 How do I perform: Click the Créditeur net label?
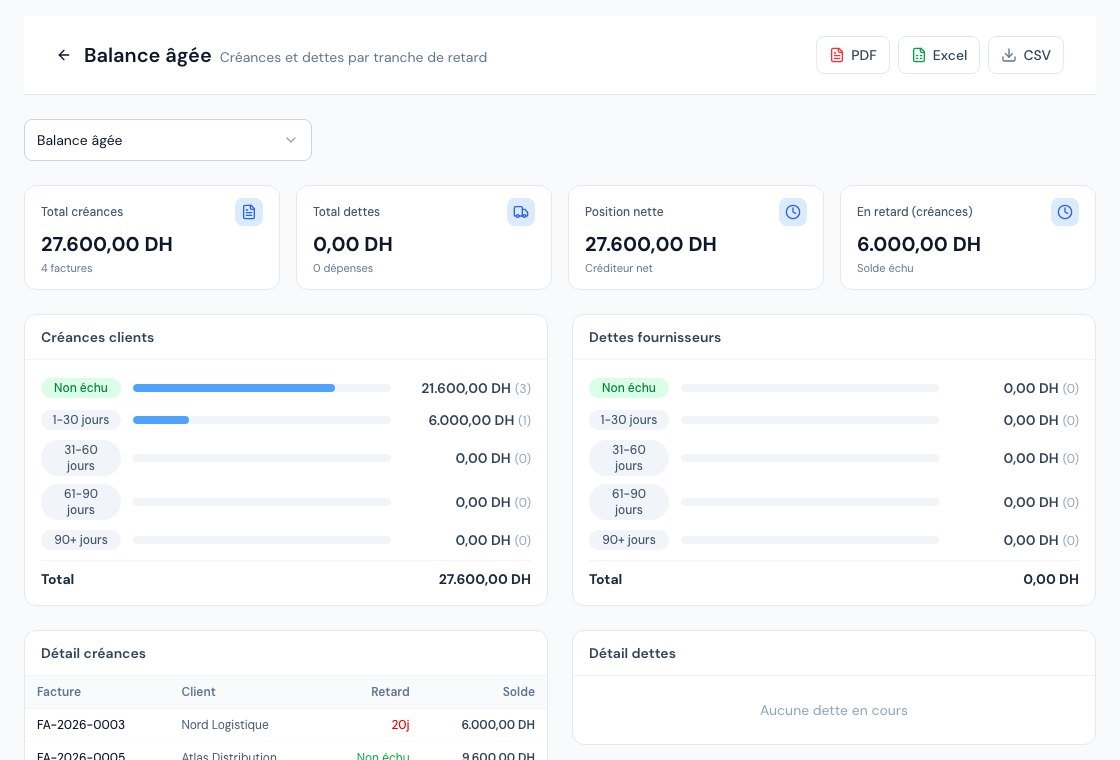coord(619,269)
